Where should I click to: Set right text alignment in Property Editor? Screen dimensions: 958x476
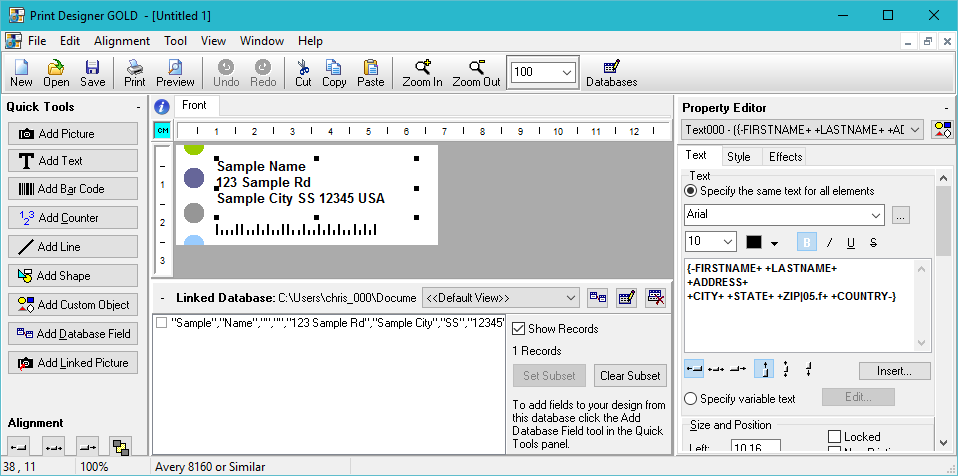[738, 368]
